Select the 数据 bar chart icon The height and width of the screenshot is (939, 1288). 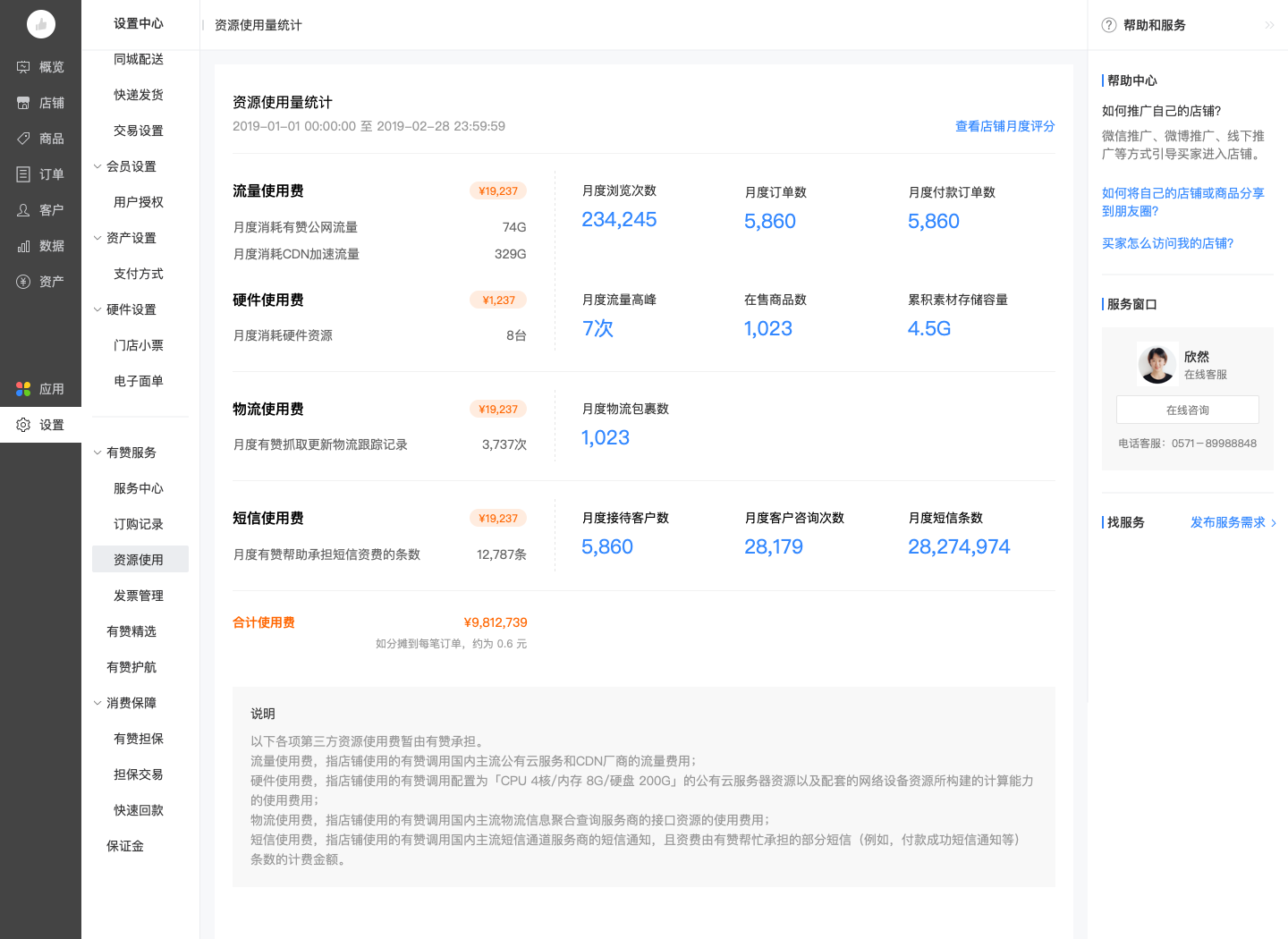pos(23,246)
